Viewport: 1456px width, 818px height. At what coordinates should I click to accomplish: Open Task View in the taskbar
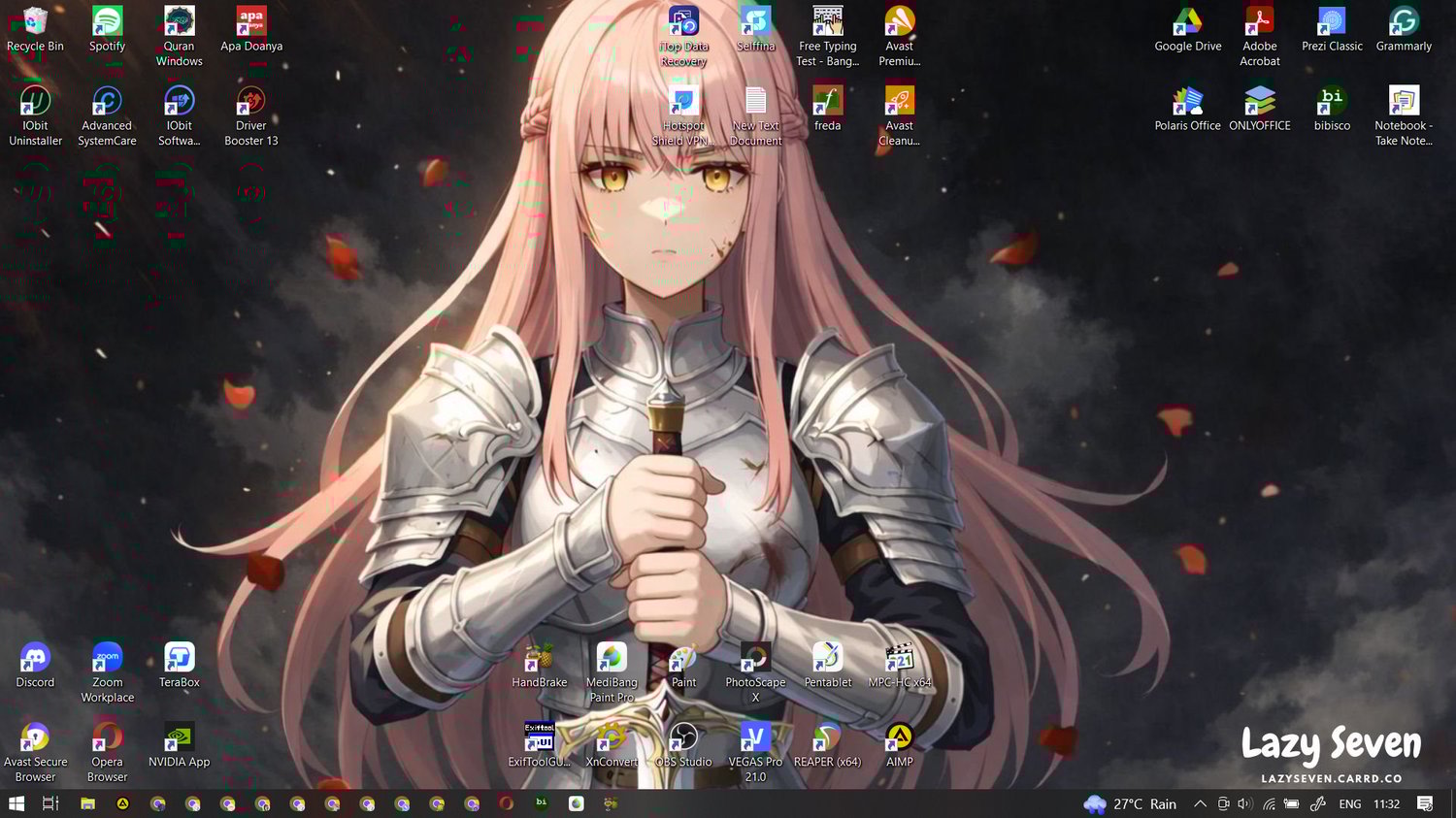click(x=51, y=803)
